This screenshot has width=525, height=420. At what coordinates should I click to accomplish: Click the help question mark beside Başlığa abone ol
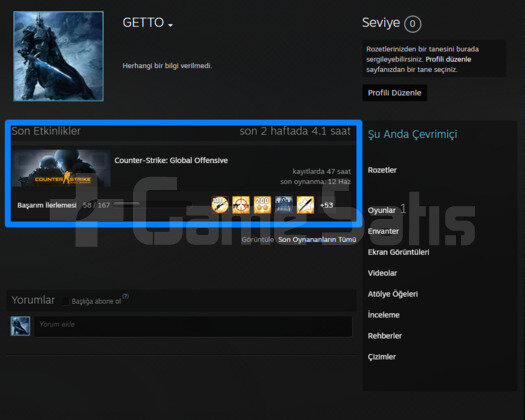tap(126, 296)
